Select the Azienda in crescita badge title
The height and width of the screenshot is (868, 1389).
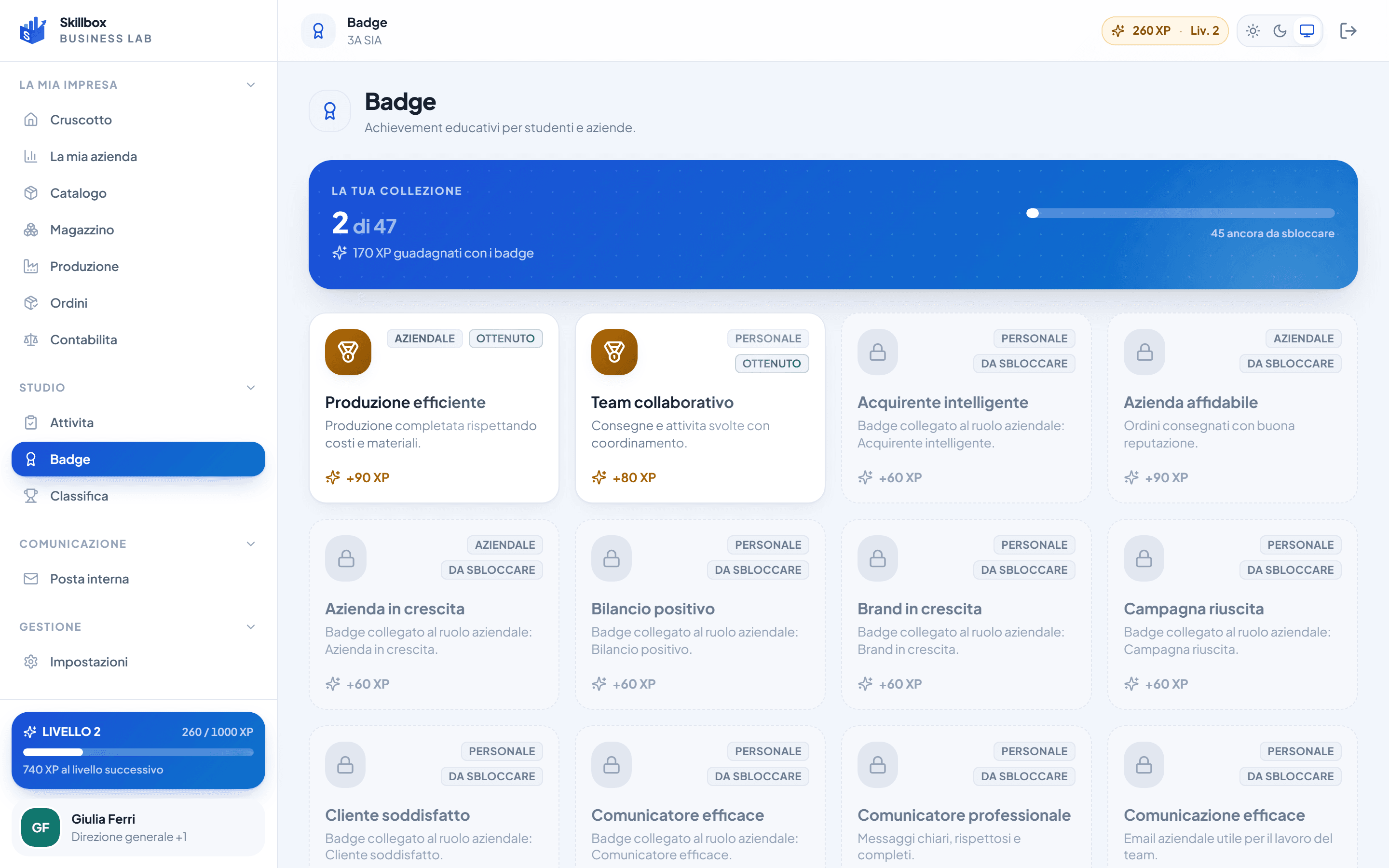(395, 609)
